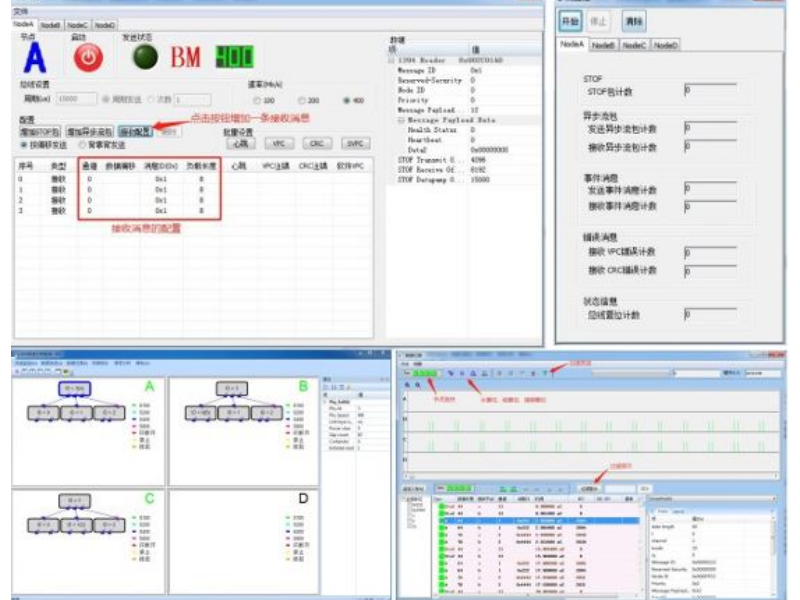Click the root node box in topology panel A

(x=72, y=388)
